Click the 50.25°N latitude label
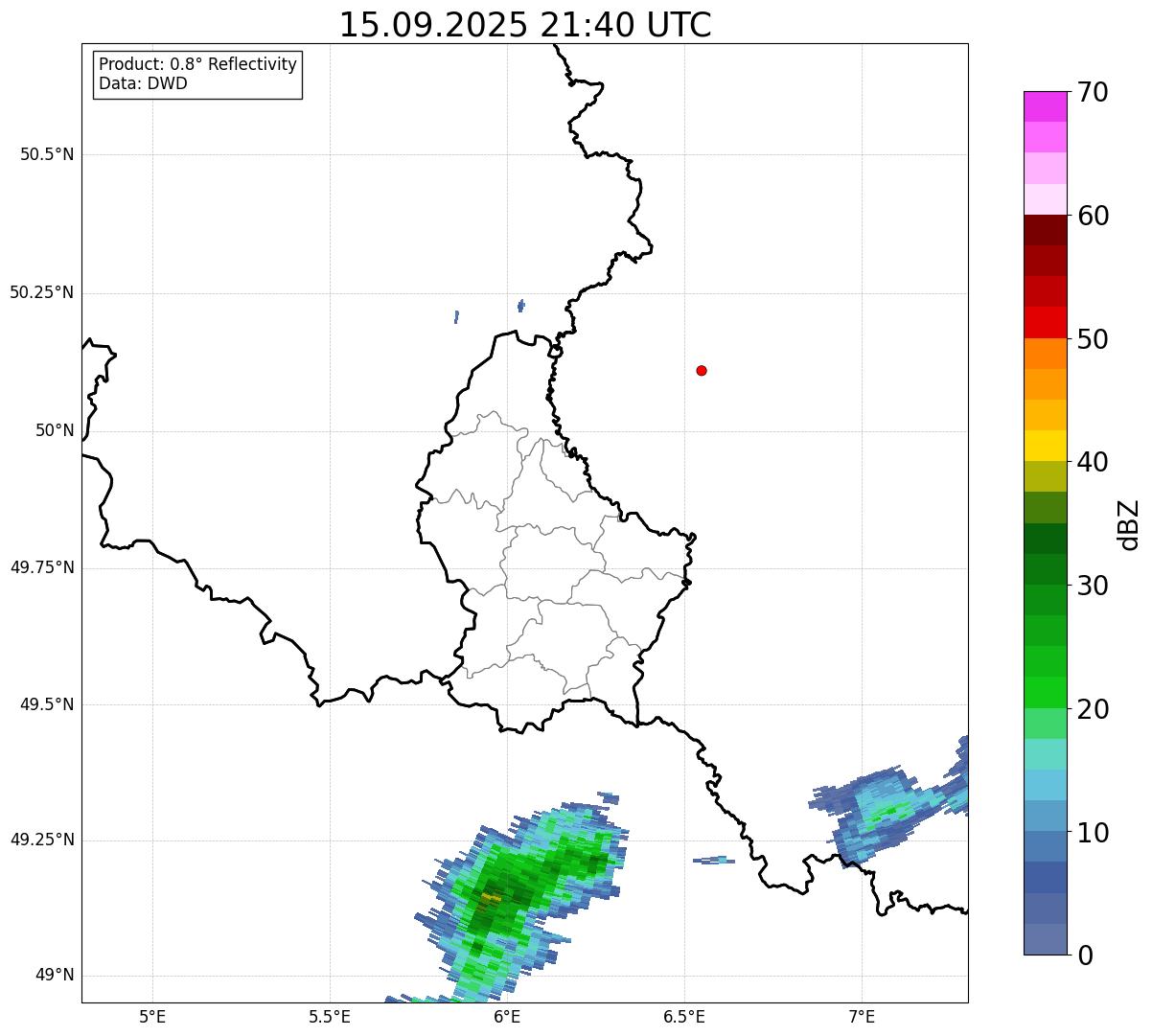The height and width of the screenshot is (1036, 1152). pos(41,292)
